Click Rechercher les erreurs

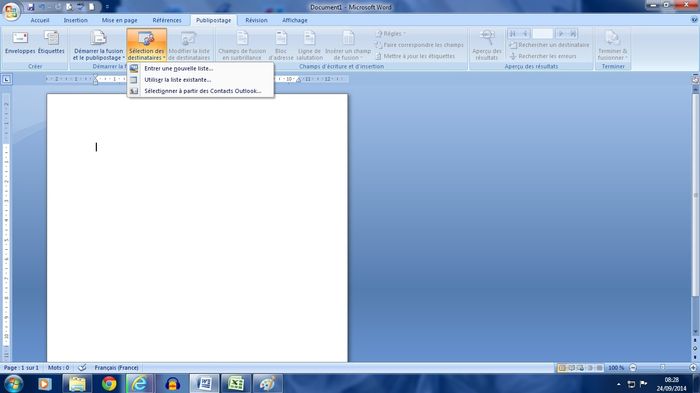pyautogui.click(x=543, y=56)
